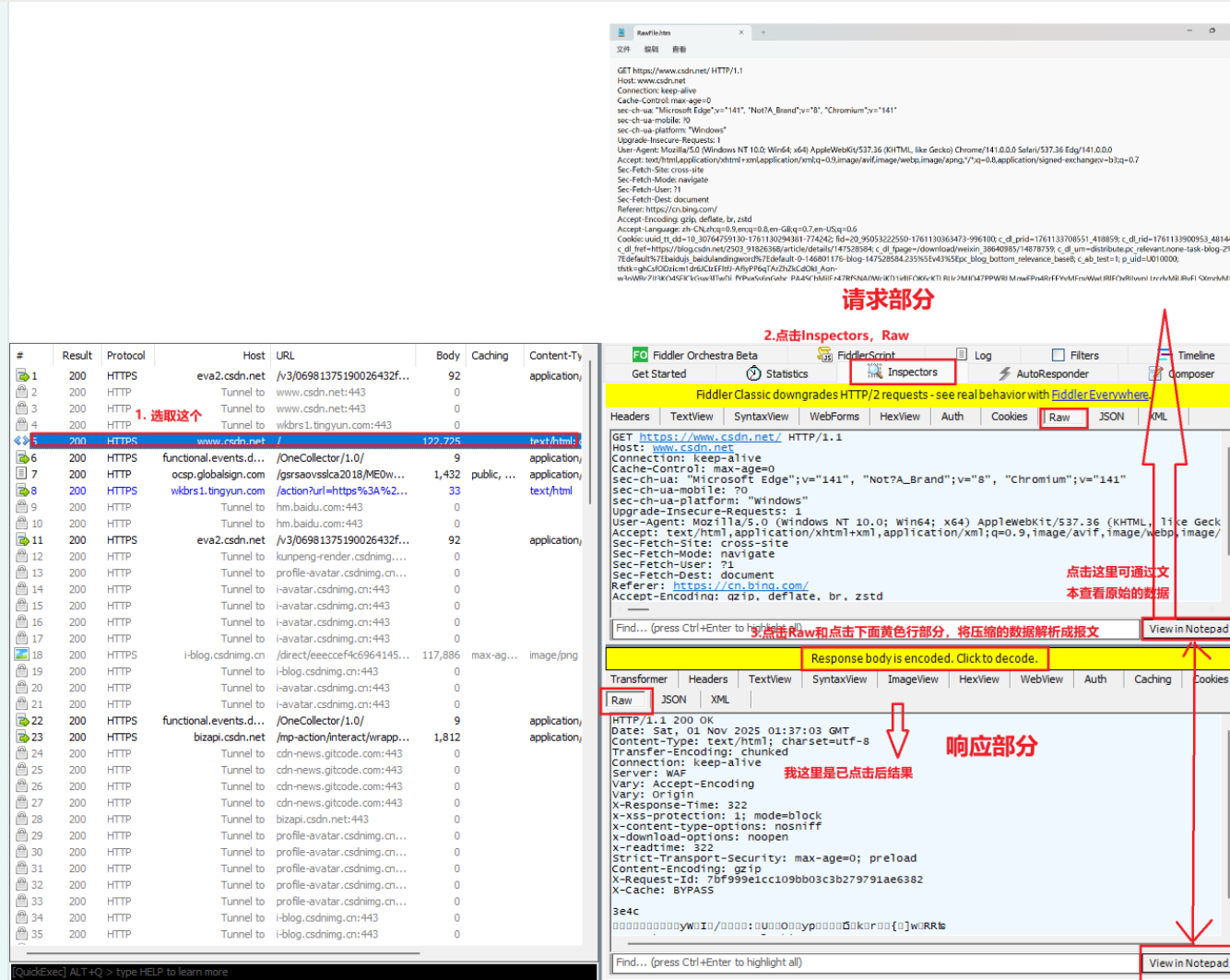Open the response TextView tab
The width and height of the screenshot is (1230, 980).
pos(770,679)
